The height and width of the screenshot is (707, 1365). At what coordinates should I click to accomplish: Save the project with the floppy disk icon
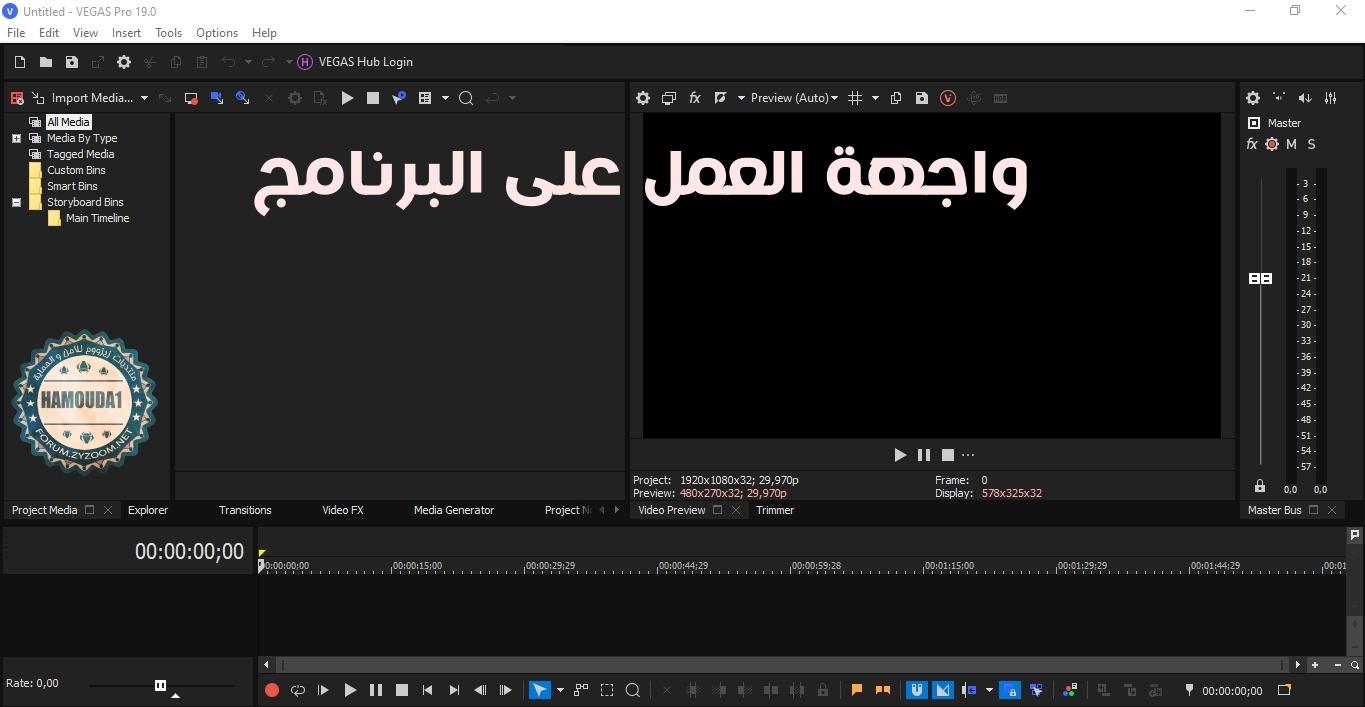72,62
